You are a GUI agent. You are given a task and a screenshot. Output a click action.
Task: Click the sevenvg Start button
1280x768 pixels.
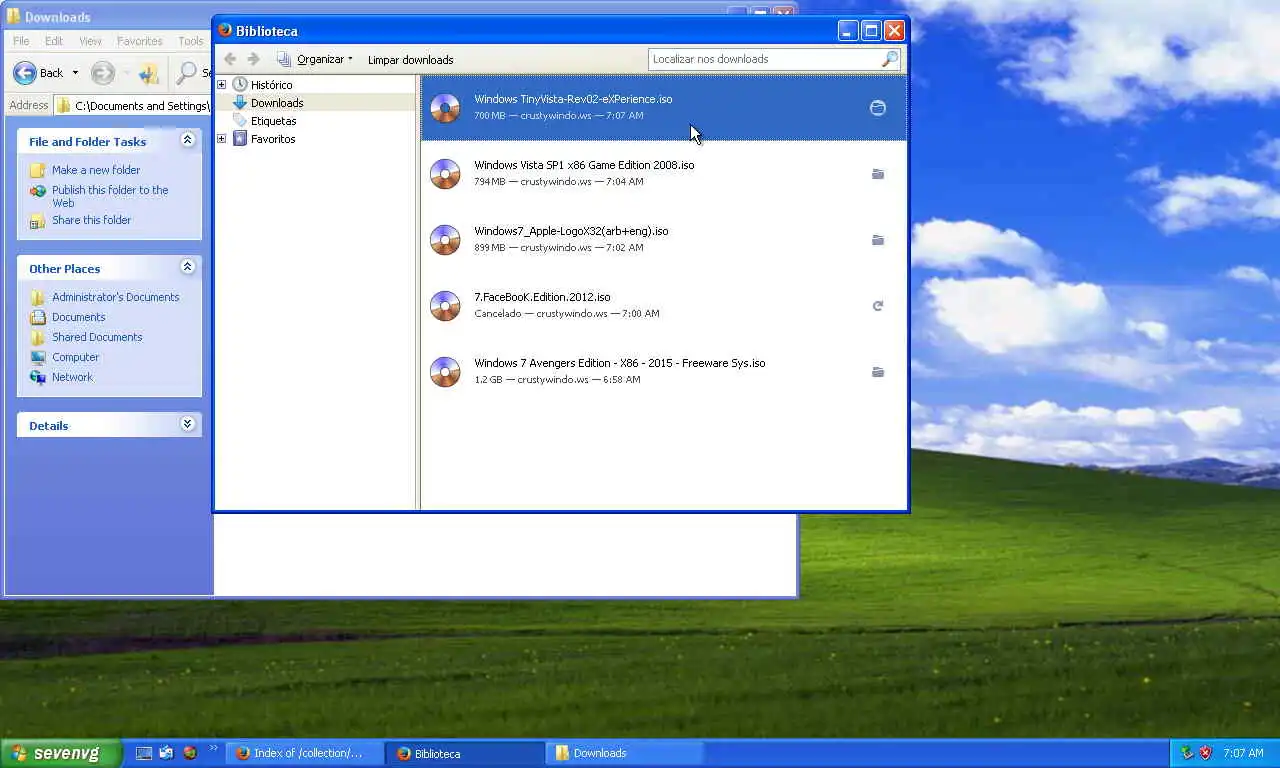click(60, 753)
